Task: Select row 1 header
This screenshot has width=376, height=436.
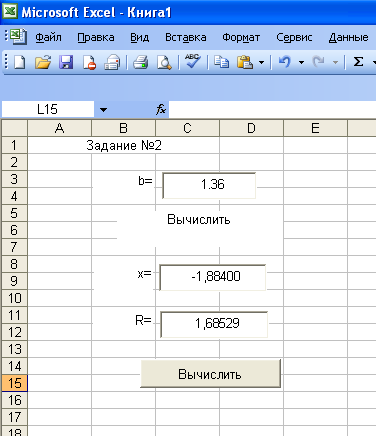Action: pos(14,145)
